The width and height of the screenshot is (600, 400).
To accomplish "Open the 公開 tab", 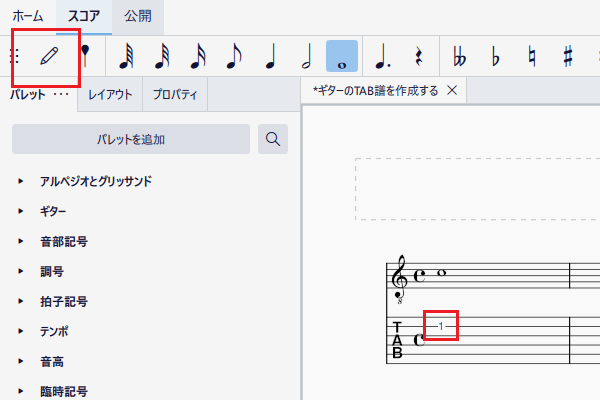I will pos(138,16).
